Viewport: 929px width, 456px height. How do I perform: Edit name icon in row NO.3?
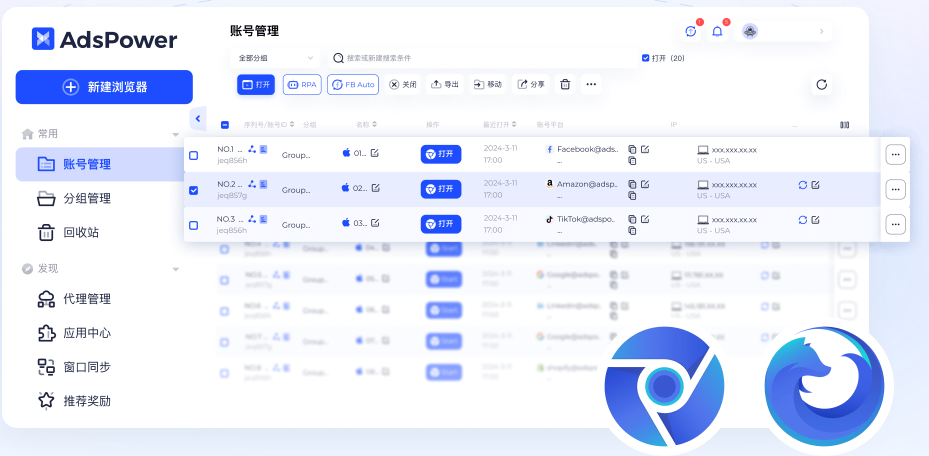tap(375, 223)
